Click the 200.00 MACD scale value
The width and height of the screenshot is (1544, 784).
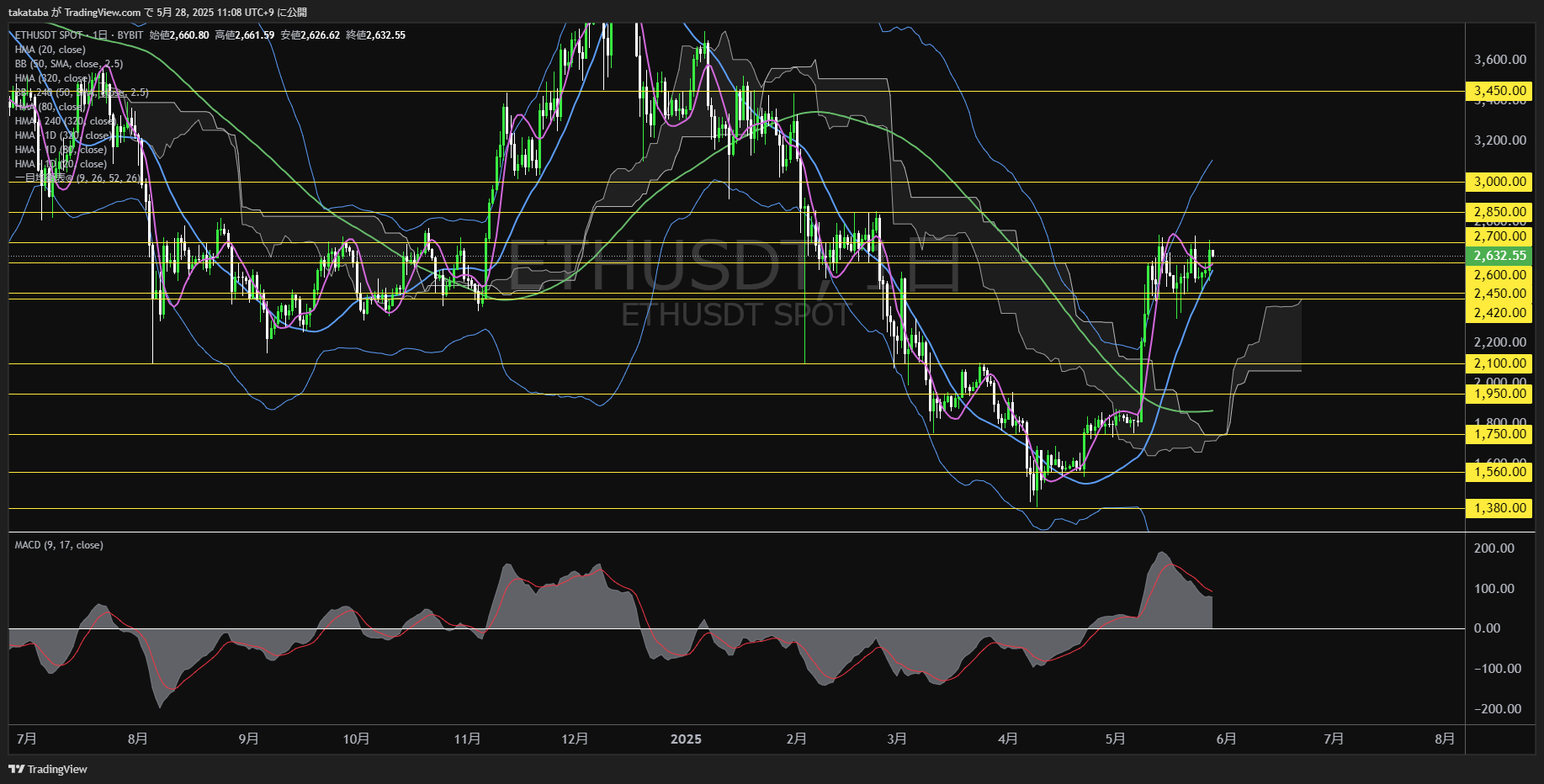pyautogui.click(x=1495, y=548)
